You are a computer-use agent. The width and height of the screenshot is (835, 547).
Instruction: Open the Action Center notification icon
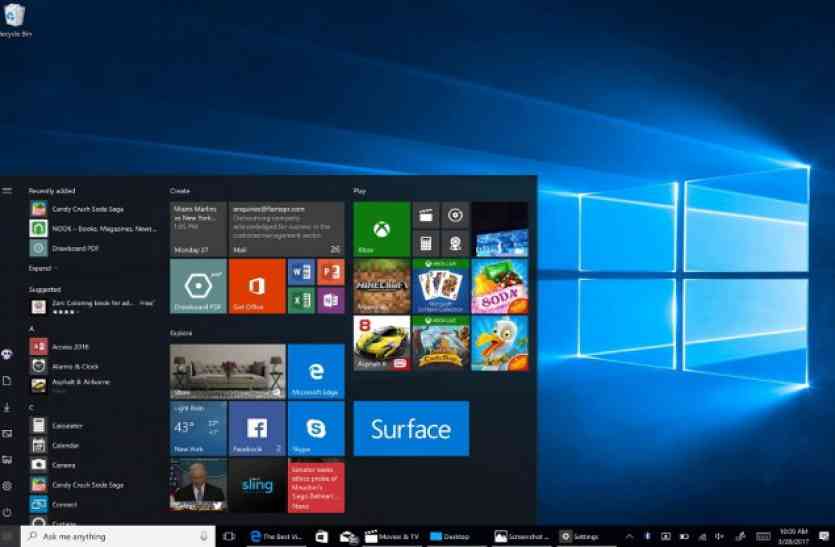click(824, 536)
